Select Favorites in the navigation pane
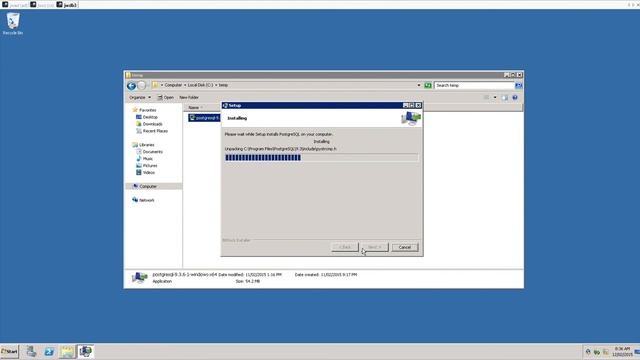640x360 pixels. click(x=144, y=110)
